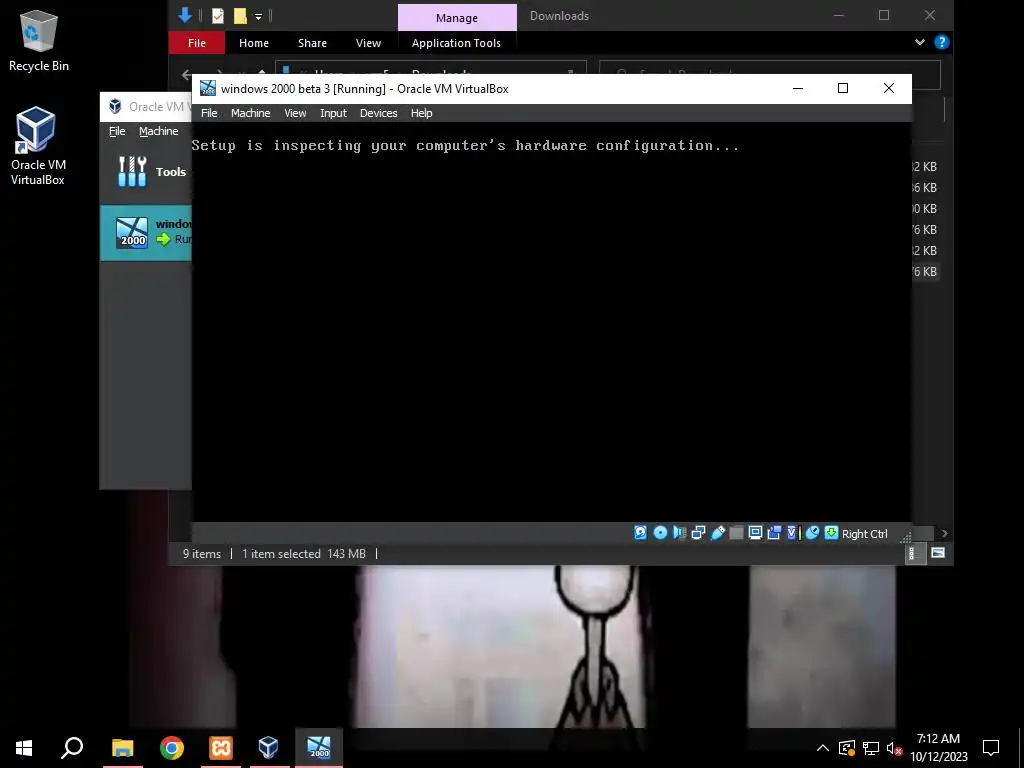Click the Right Ctrl host key label
Screen dimensions: 1024x768
point(865,534)
